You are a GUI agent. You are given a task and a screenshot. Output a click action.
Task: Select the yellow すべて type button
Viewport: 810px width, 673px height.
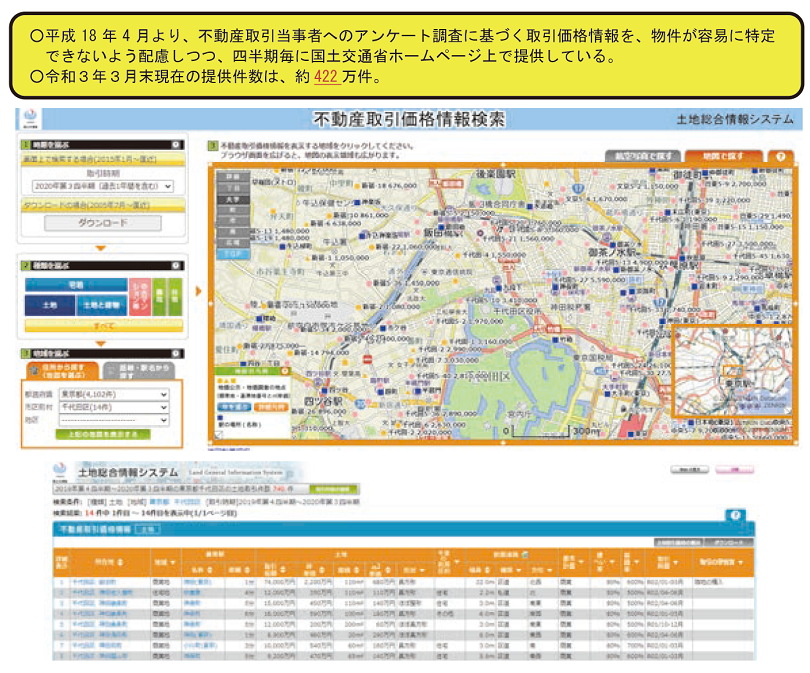click(104, 325)
